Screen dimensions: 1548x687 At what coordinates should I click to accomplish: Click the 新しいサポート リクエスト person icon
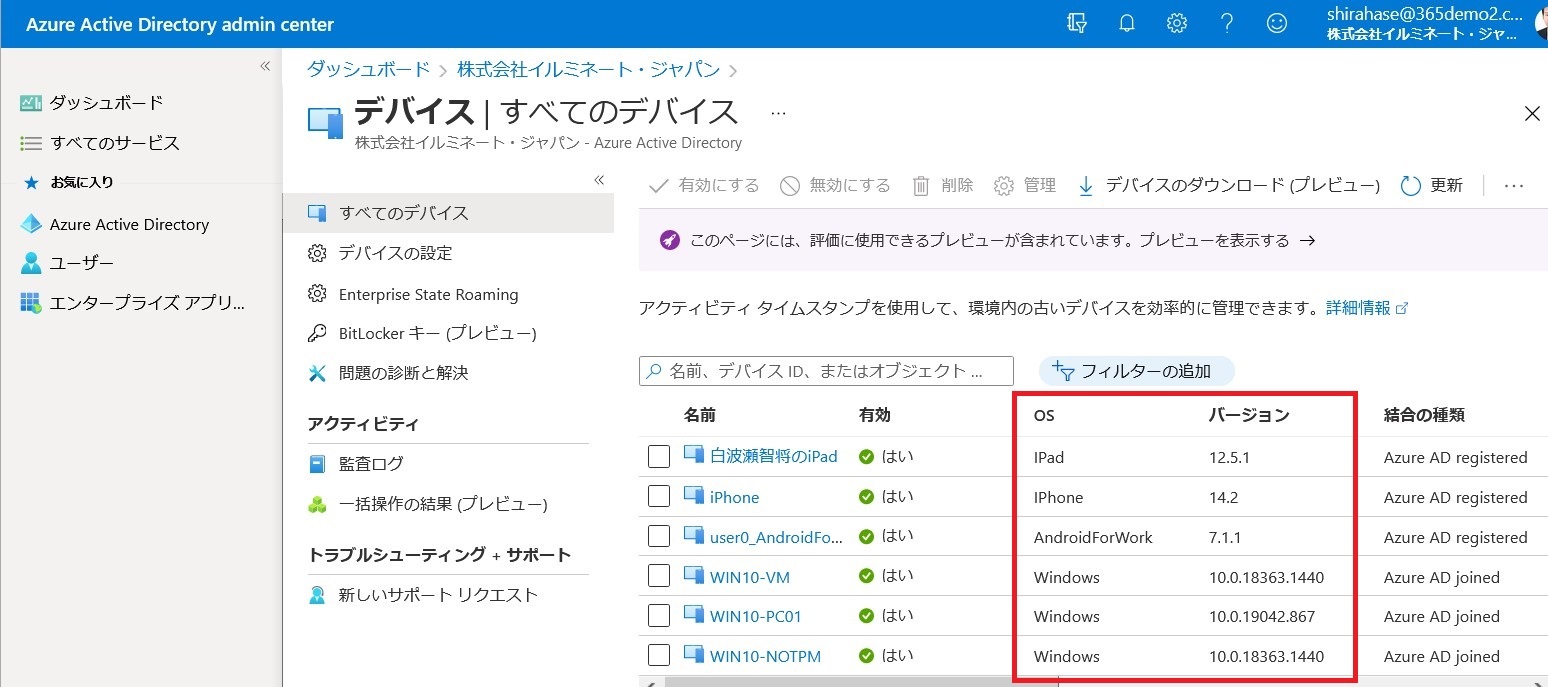click(317, 595)
